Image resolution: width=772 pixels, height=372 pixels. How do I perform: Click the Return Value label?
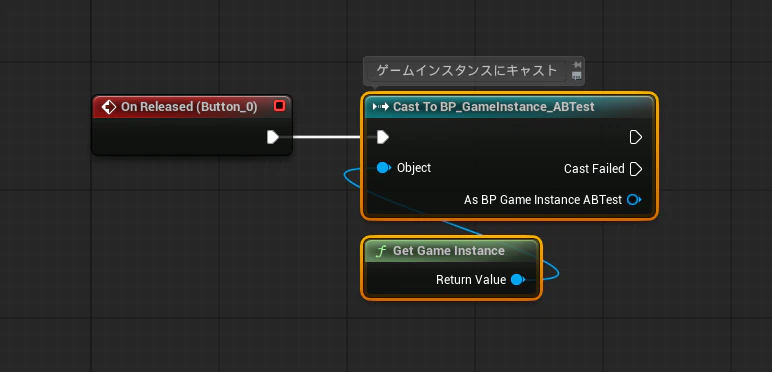point(471,280)
